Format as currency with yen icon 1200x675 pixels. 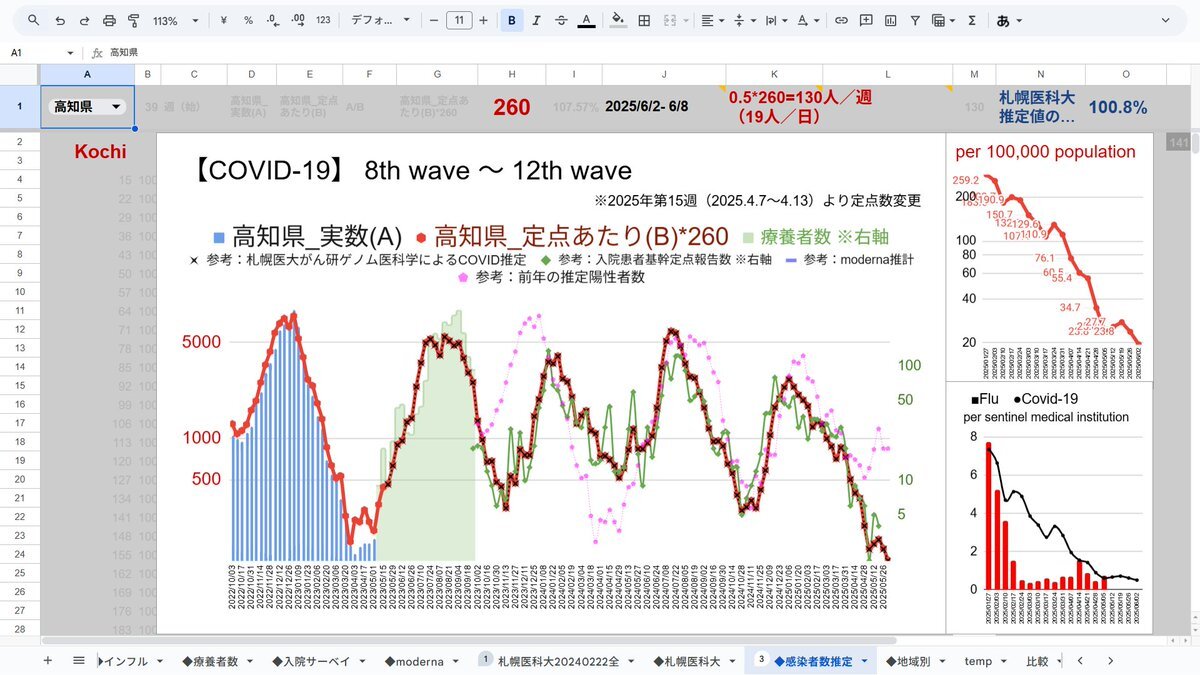point(223,20)
